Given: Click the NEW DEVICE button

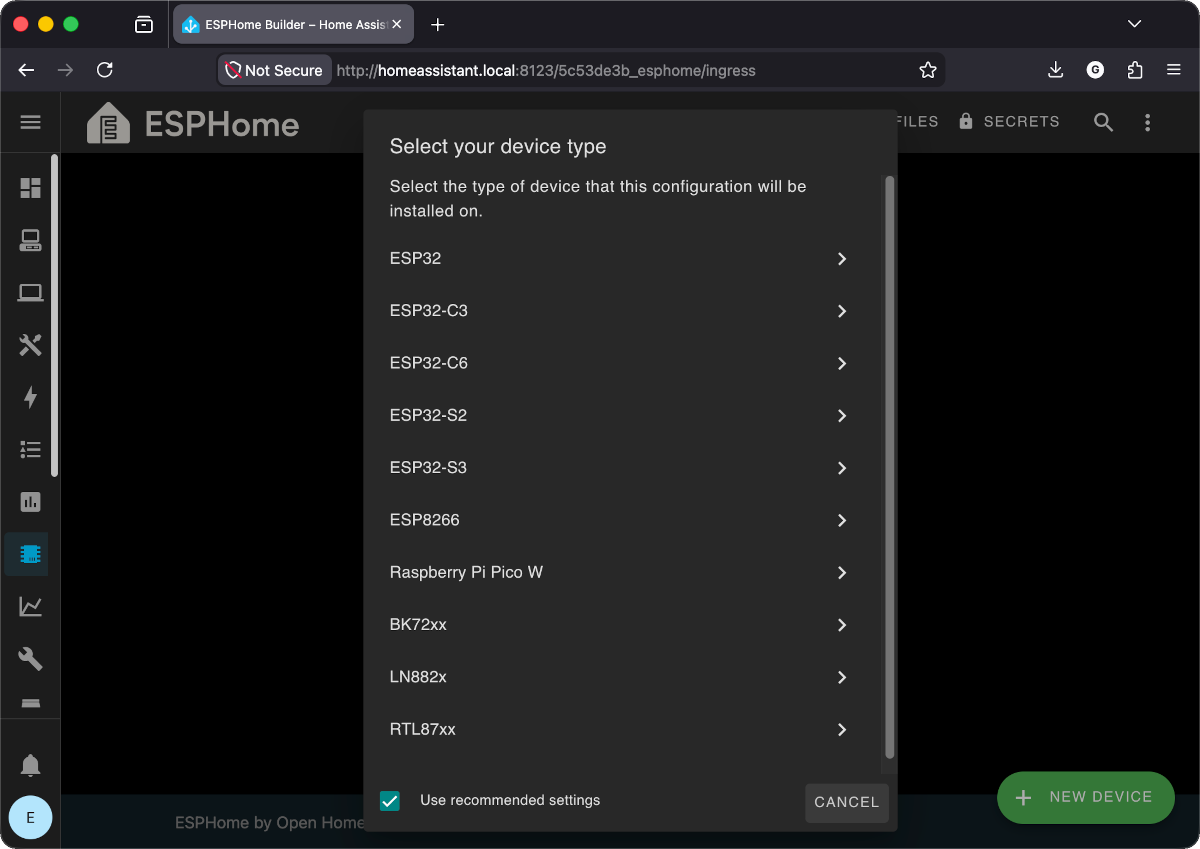Looking at the screenshot, I should [x=1086, y=797].
